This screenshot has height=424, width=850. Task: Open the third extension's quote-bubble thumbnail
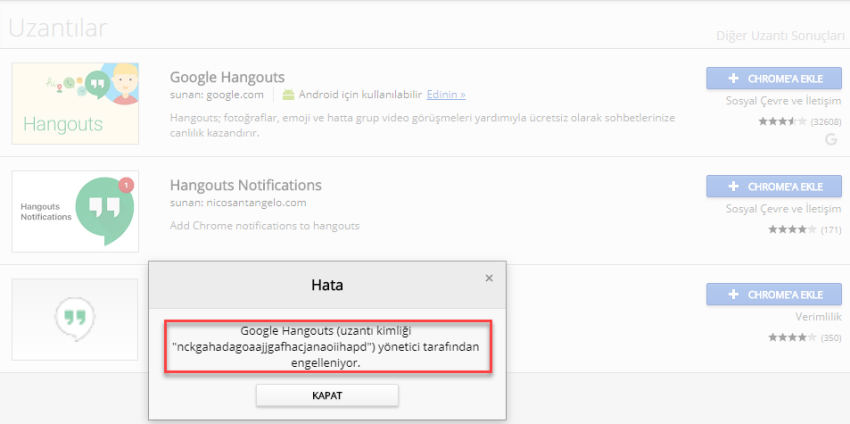tap(75, 319)
